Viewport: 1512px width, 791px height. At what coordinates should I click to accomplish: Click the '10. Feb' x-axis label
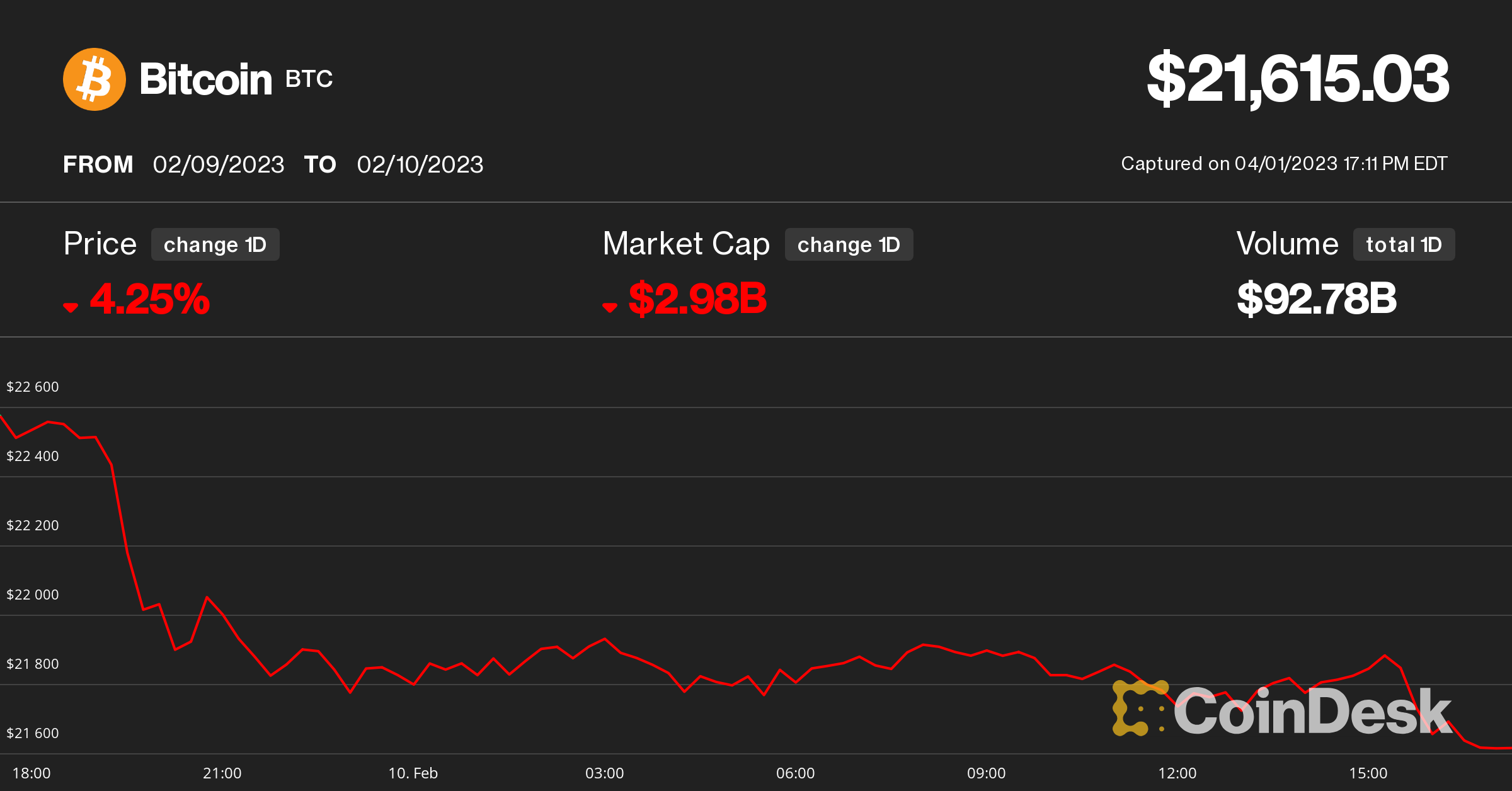[x=413, y=773]
